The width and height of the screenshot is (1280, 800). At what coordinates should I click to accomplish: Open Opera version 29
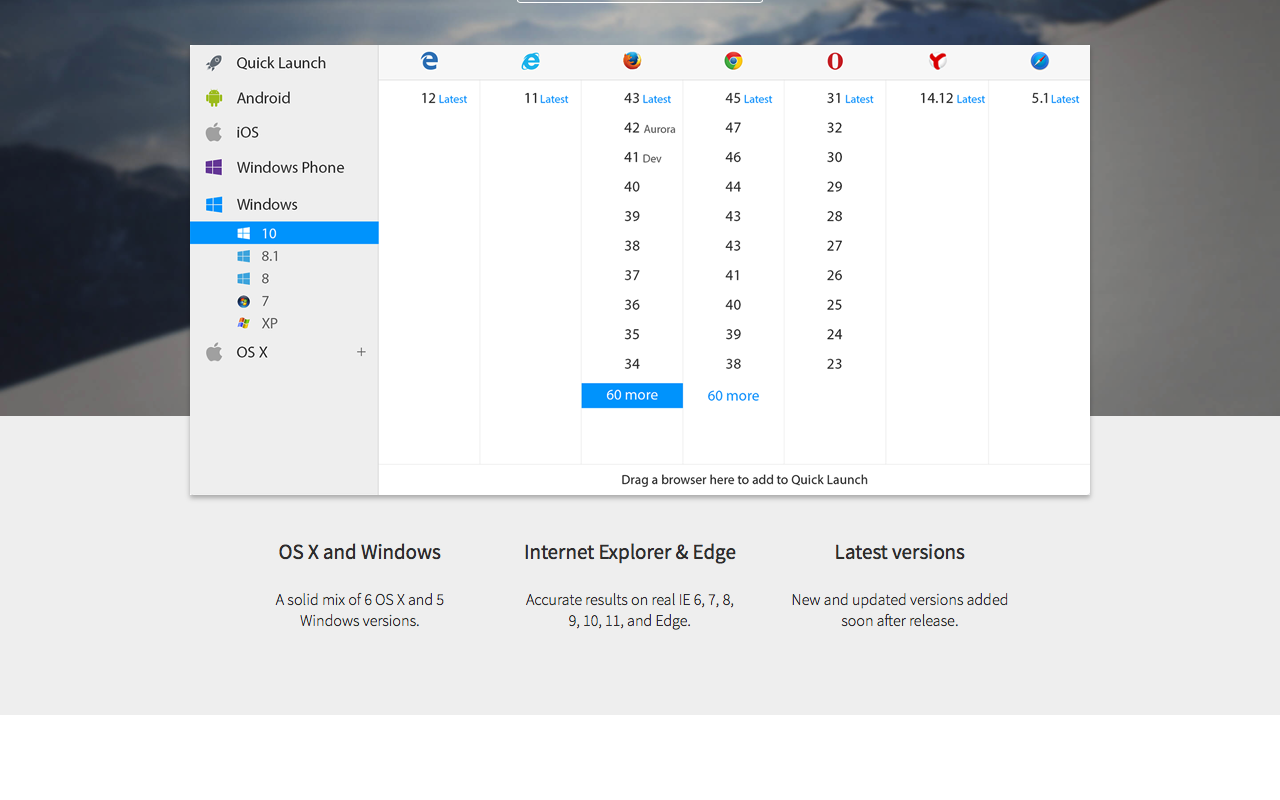click(835, 187)
